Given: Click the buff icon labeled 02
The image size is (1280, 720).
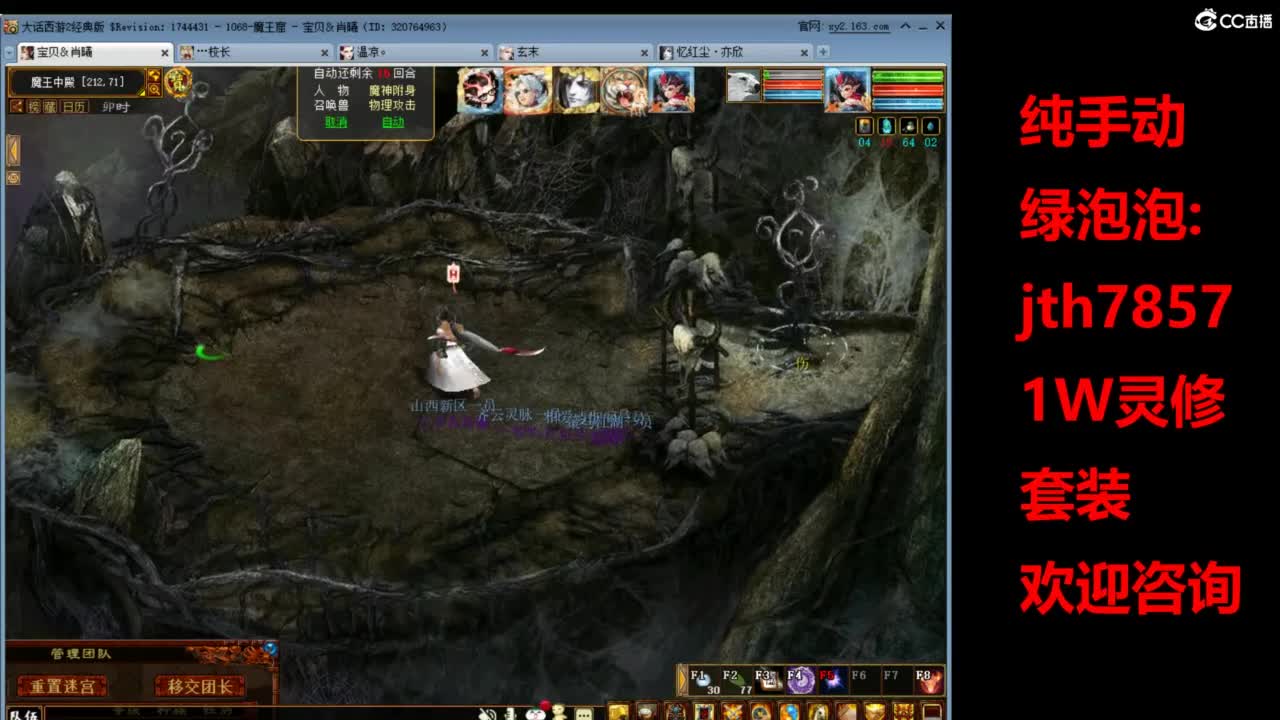Looking at the screenshot, I should click(931, 126).
